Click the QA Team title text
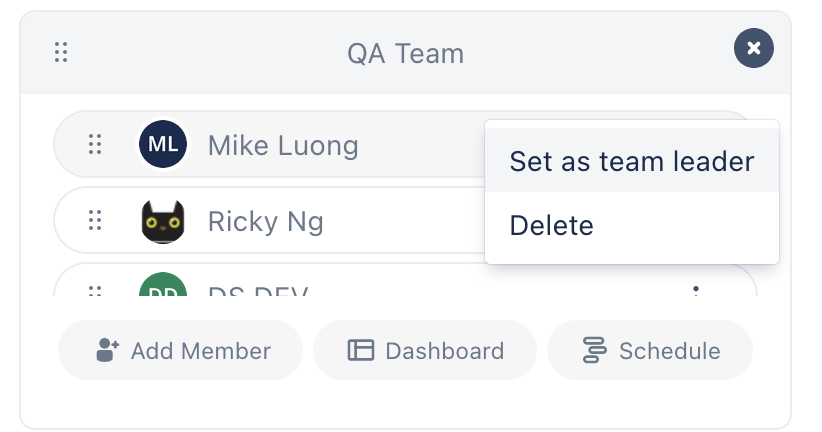 (405, 53)
